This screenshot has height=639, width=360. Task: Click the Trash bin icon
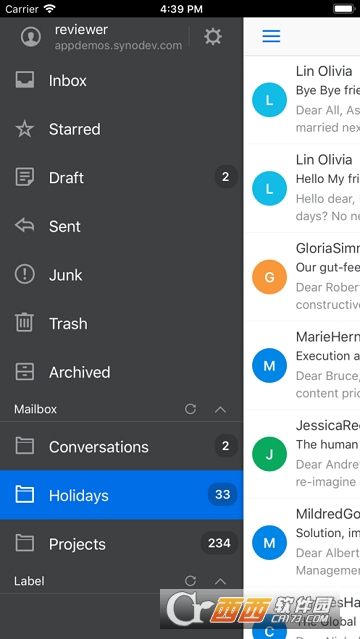(25, 322)
